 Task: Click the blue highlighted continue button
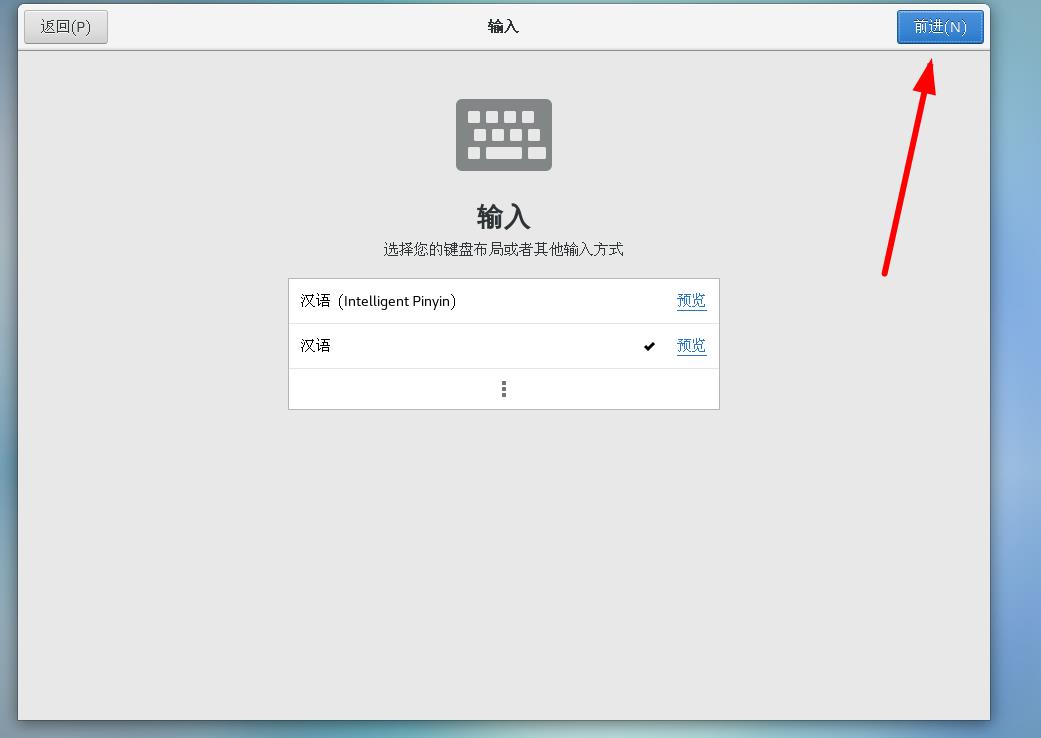pos(939,27)
